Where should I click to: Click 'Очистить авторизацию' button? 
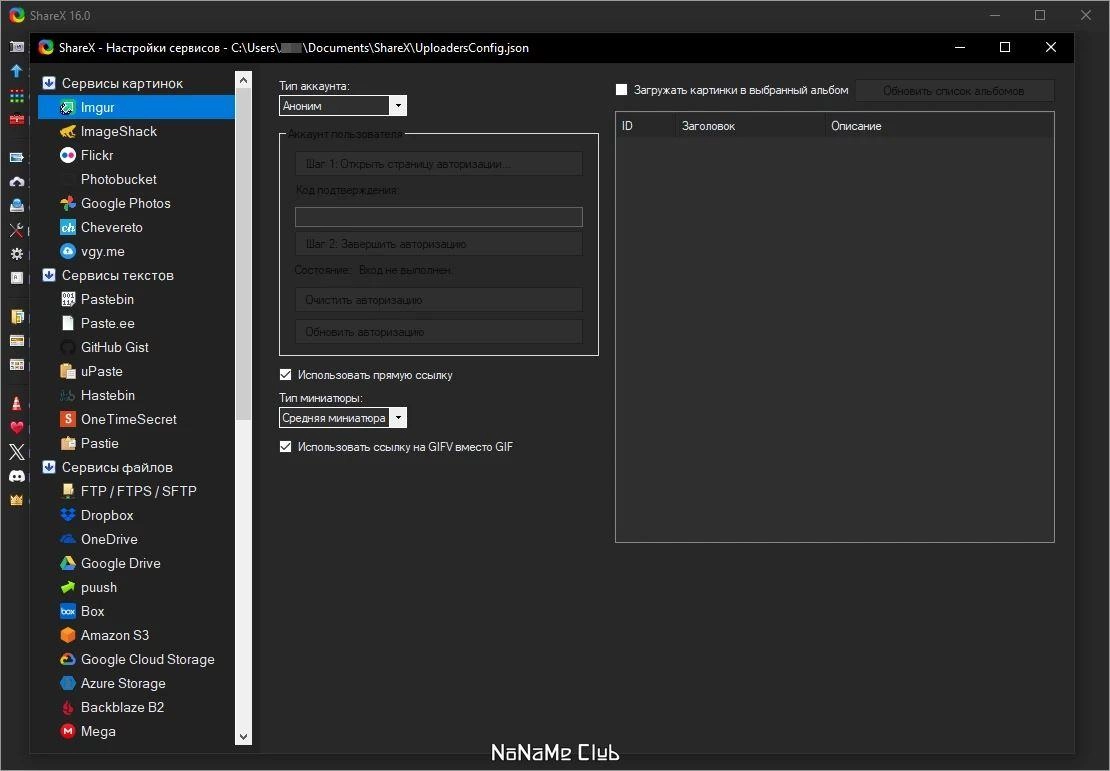tap(439, 299)
